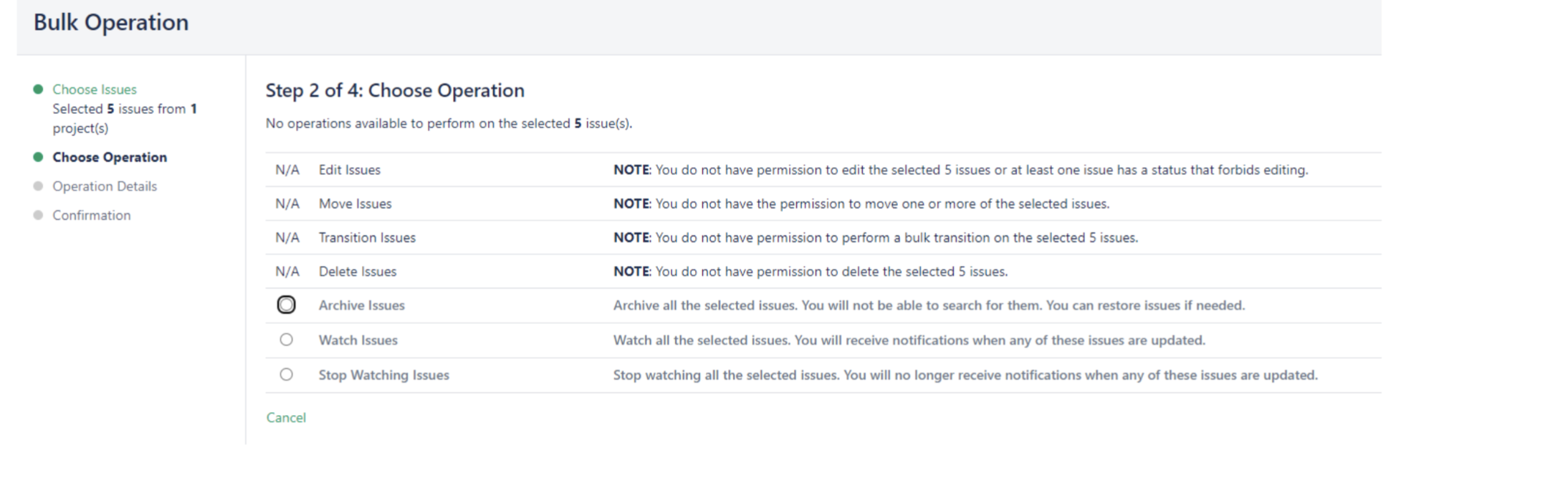Open the Choose Issues step link
Viewport: 1568px width, 491px height.
tap(94, 90)
